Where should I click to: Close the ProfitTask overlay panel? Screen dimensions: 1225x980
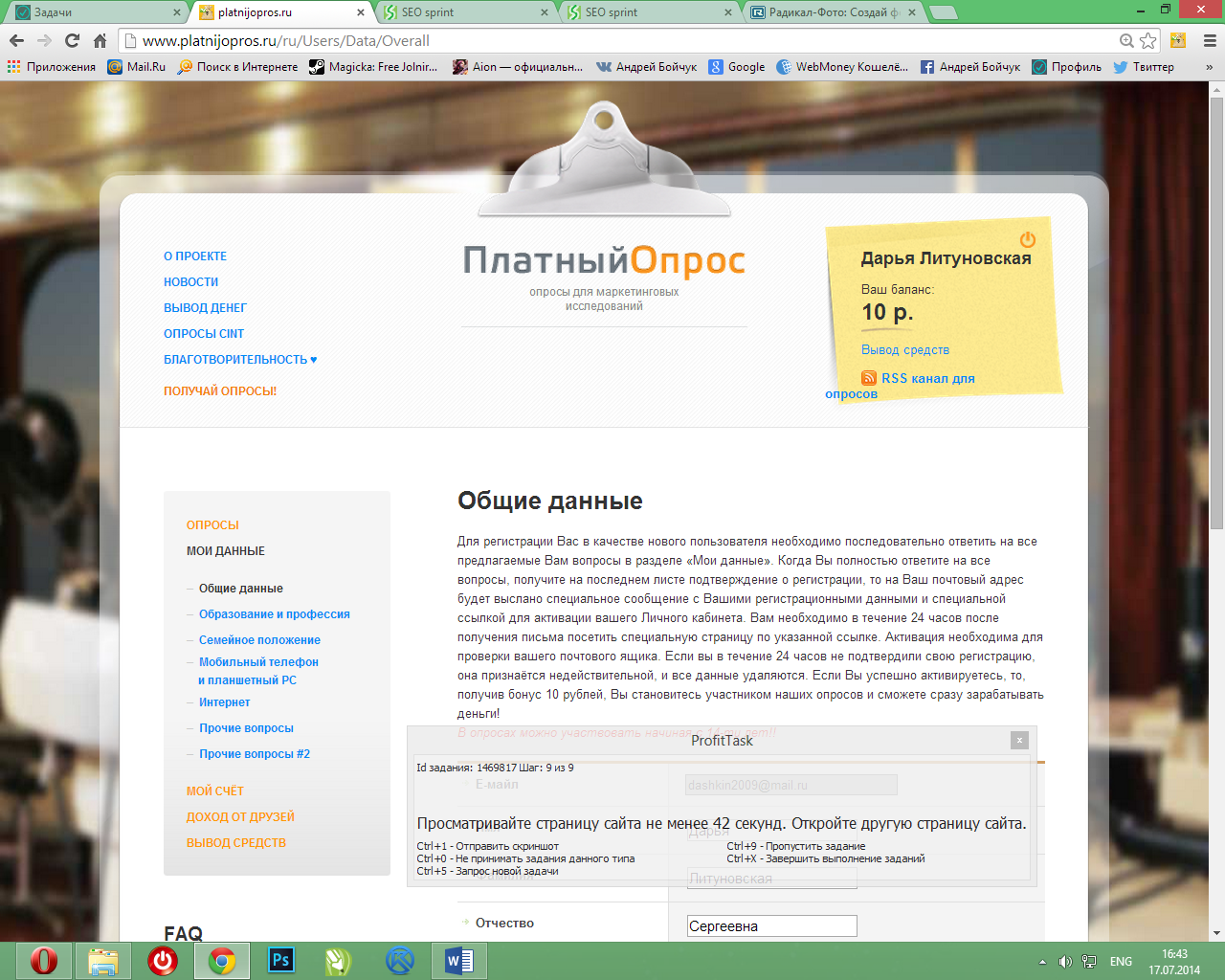pos(1019,740)
